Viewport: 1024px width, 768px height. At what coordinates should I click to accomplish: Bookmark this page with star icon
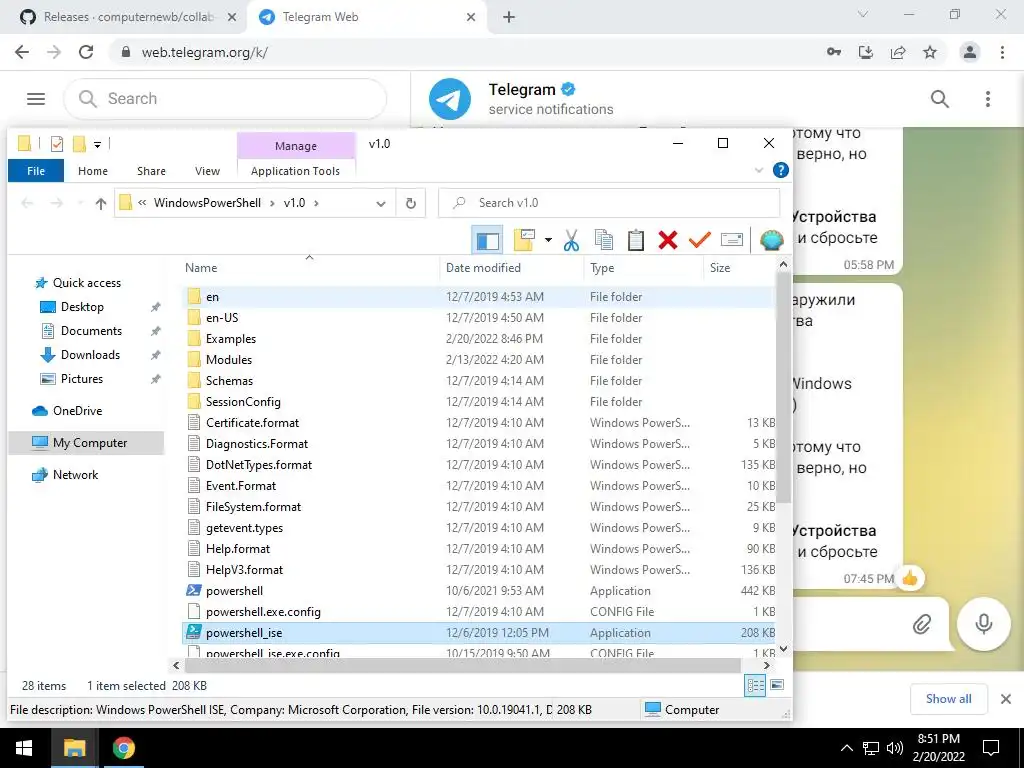coord(930,52)
